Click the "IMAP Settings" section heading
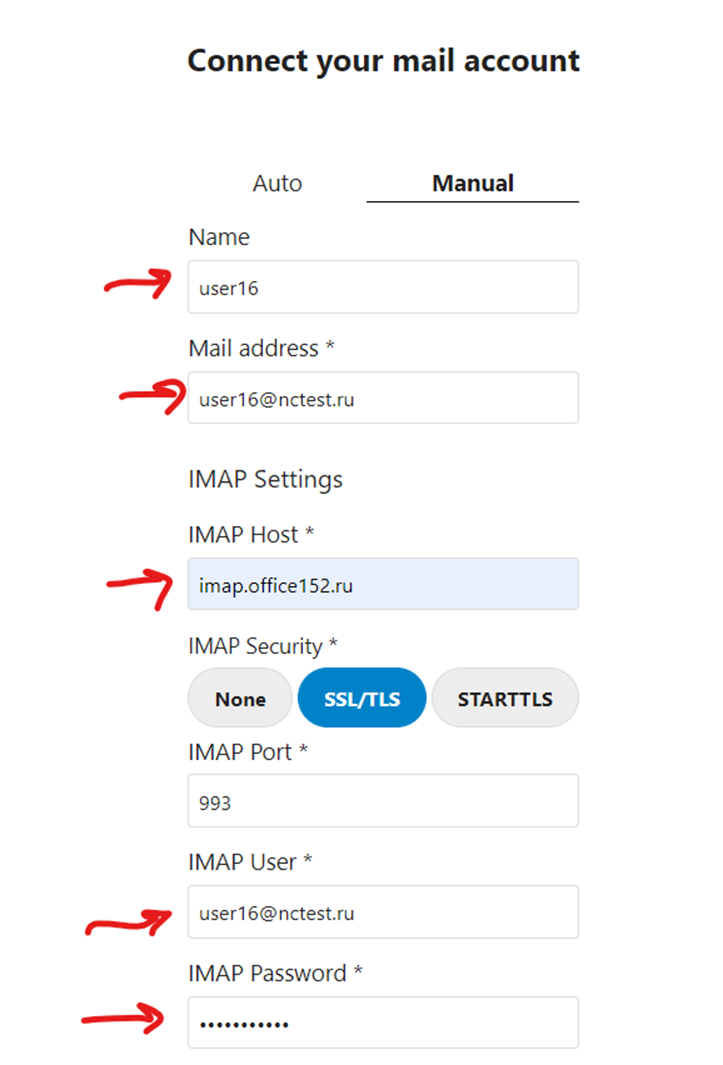The width and height of the screenshot is (723, 1065). (265, 479)
